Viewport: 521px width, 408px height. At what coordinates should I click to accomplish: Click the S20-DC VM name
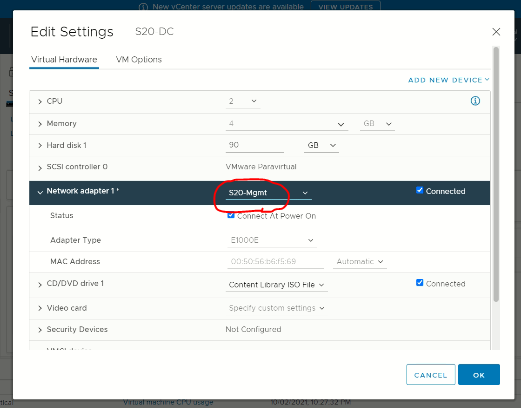154,32
